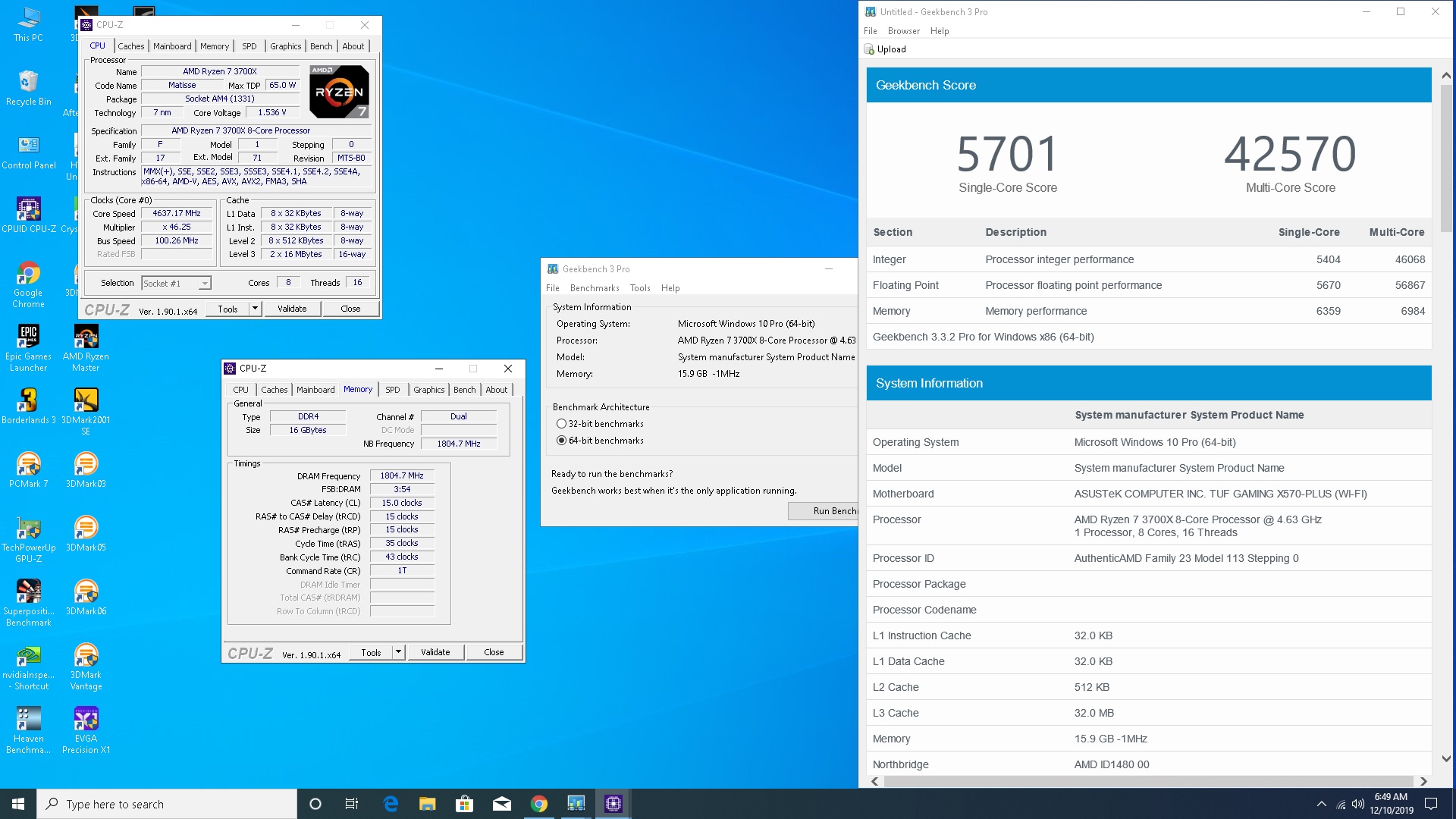Open Cortana circle on taskbar
Viewport: 1456px width, 819px height.
[x=315, y=804]
